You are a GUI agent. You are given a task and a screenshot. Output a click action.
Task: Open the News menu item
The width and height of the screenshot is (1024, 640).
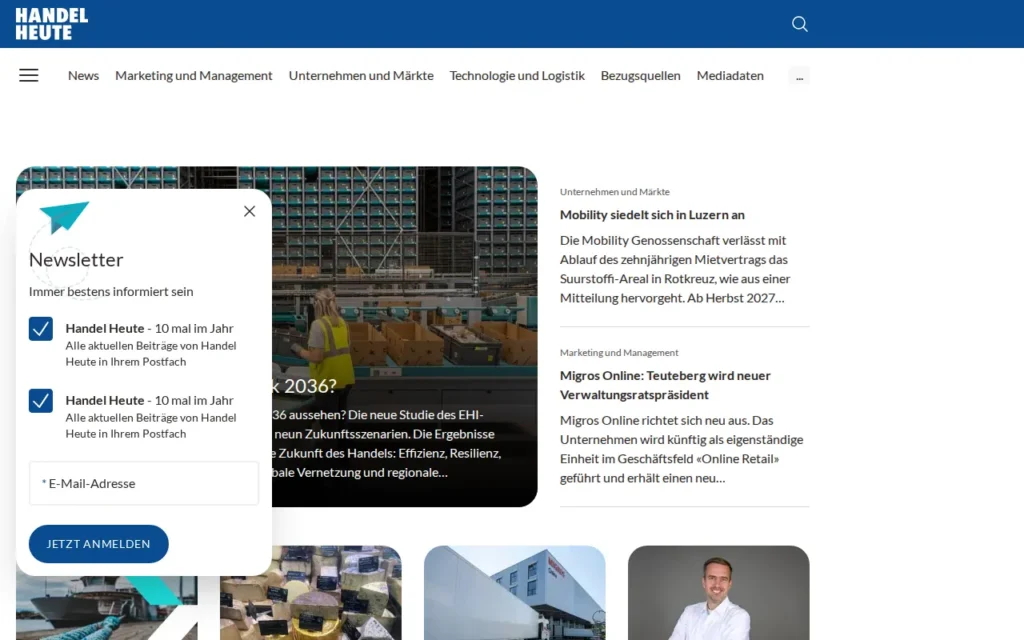84,76
